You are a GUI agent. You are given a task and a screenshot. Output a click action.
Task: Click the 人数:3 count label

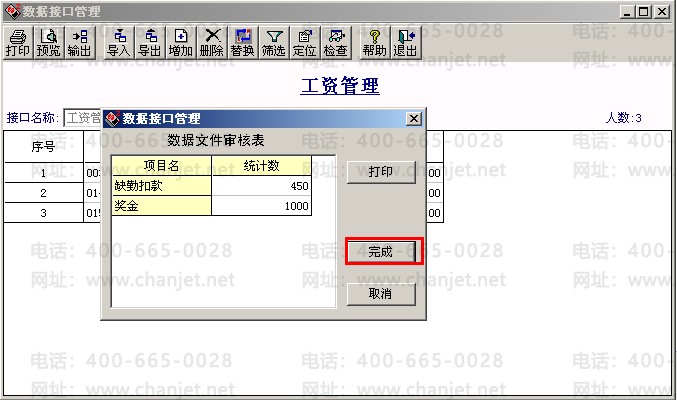point(623,117)
